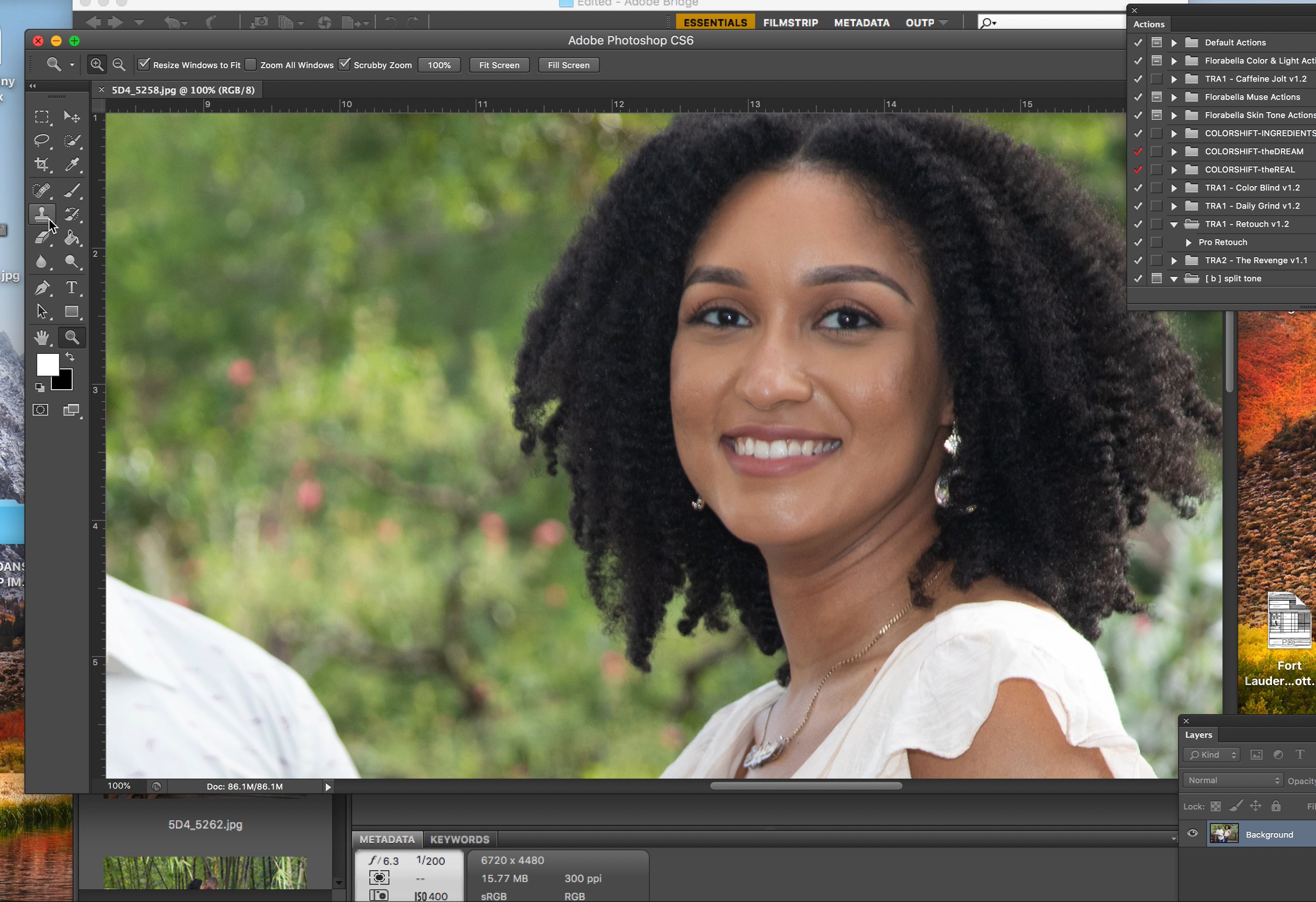Choose Zoom In mode in options bar
Viewport: 1316px width, 902px height.
[x=97, y=65]
